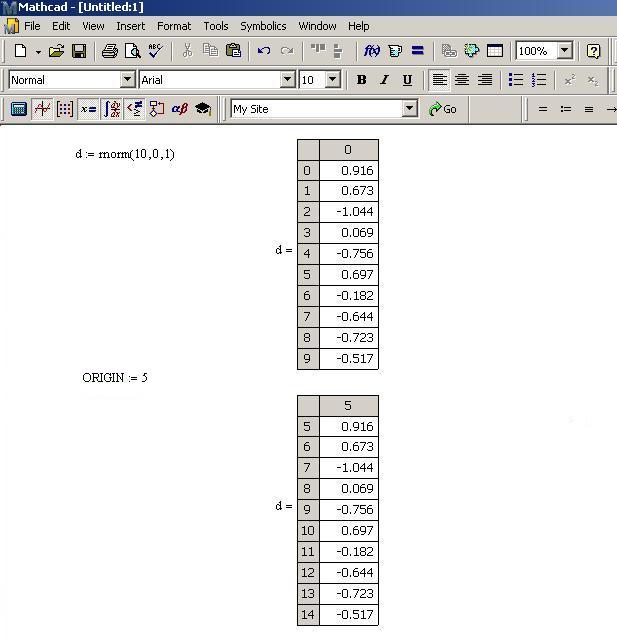Open Help question mark icon

coord(593,51)
